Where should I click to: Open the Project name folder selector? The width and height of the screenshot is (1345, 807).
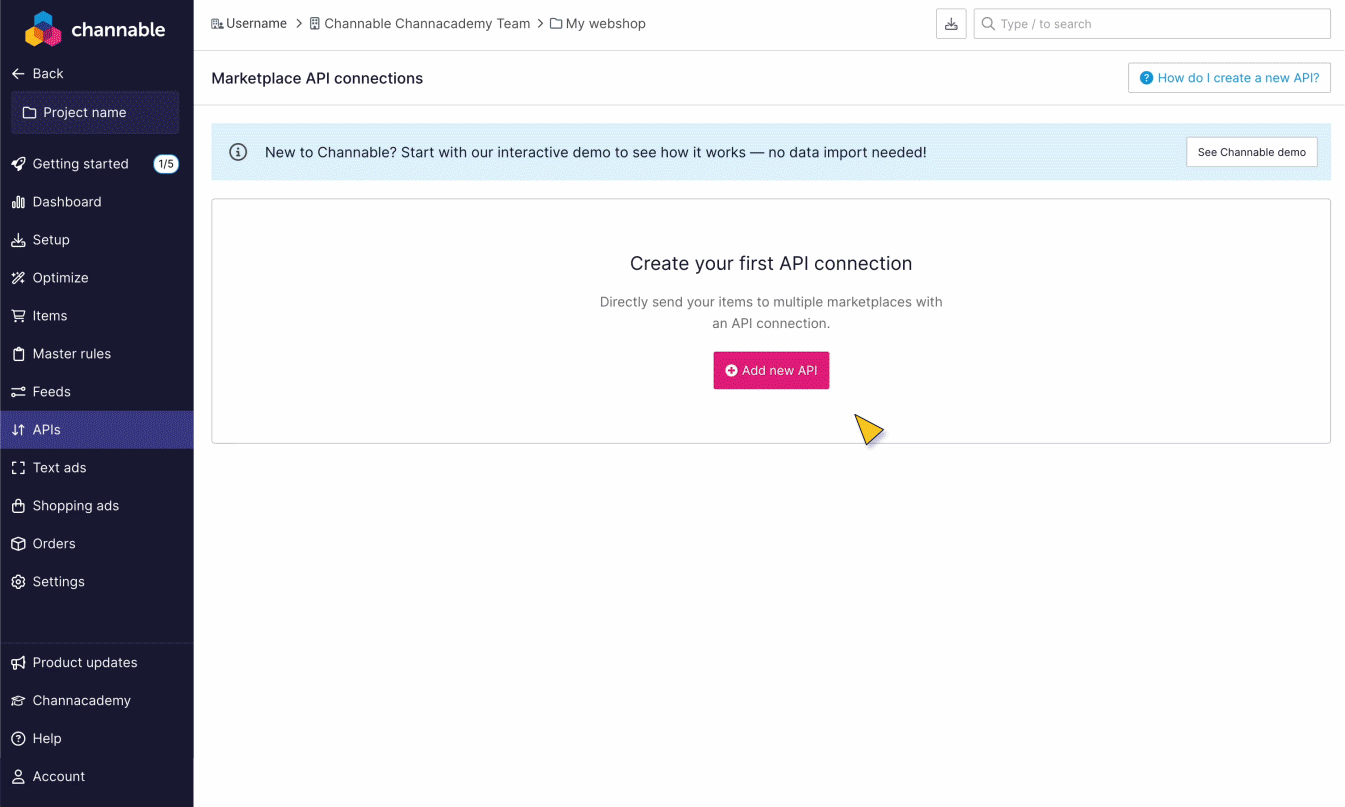(95, 113)
